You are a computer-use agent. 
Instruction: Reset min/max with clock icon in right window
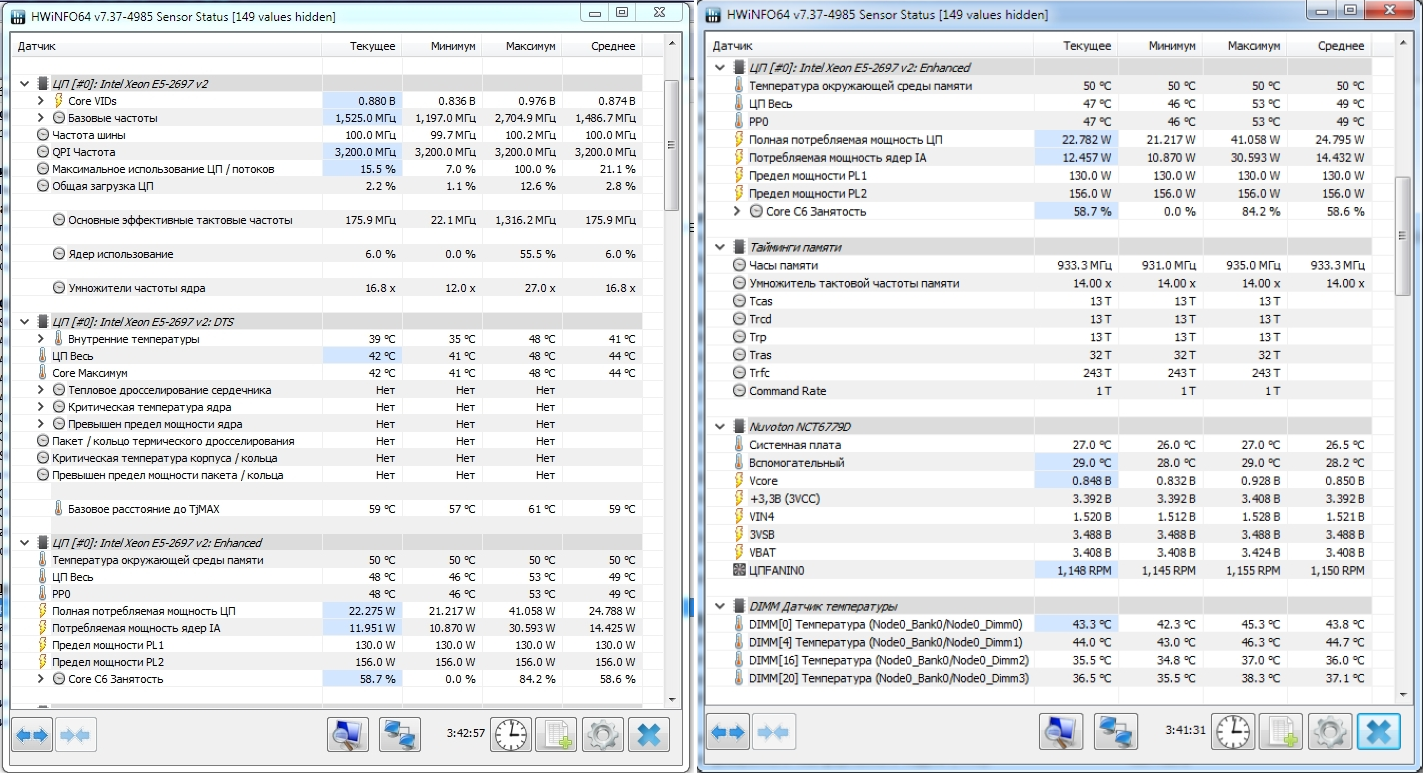coord(1233,732)
